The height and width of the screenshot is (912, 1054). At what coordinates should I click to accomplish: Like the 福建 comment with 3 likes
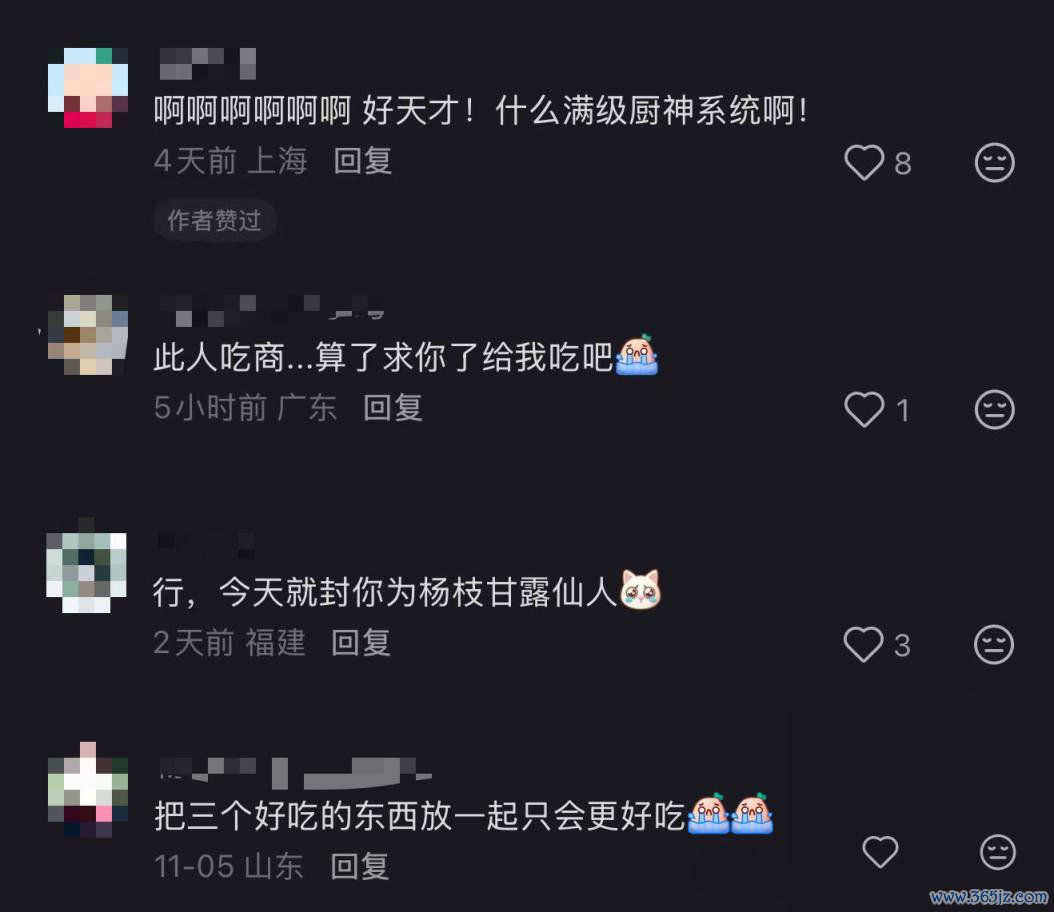coord(863,645)
